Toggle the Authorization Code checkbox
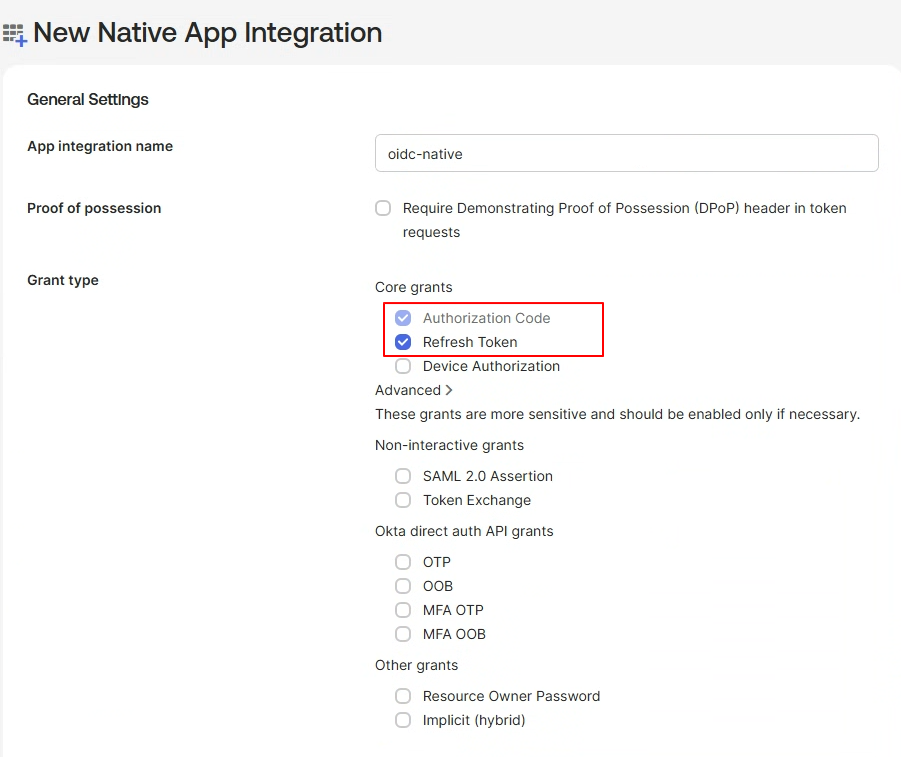901x757 pixels. pyautogui.click(x=403, y=318)
